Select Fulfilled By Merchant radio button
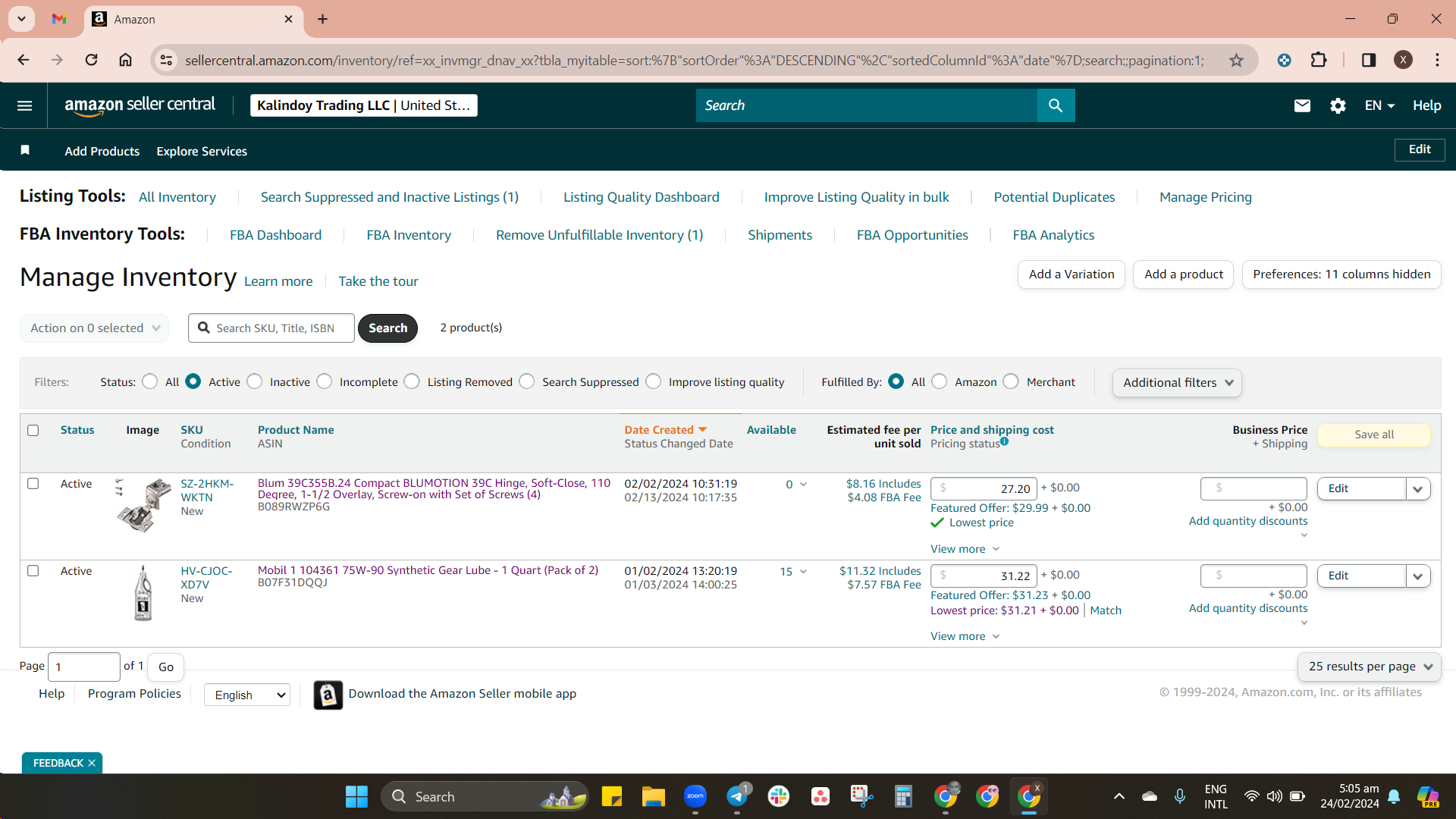The image size is (1456, 819). coord(1011,381)
